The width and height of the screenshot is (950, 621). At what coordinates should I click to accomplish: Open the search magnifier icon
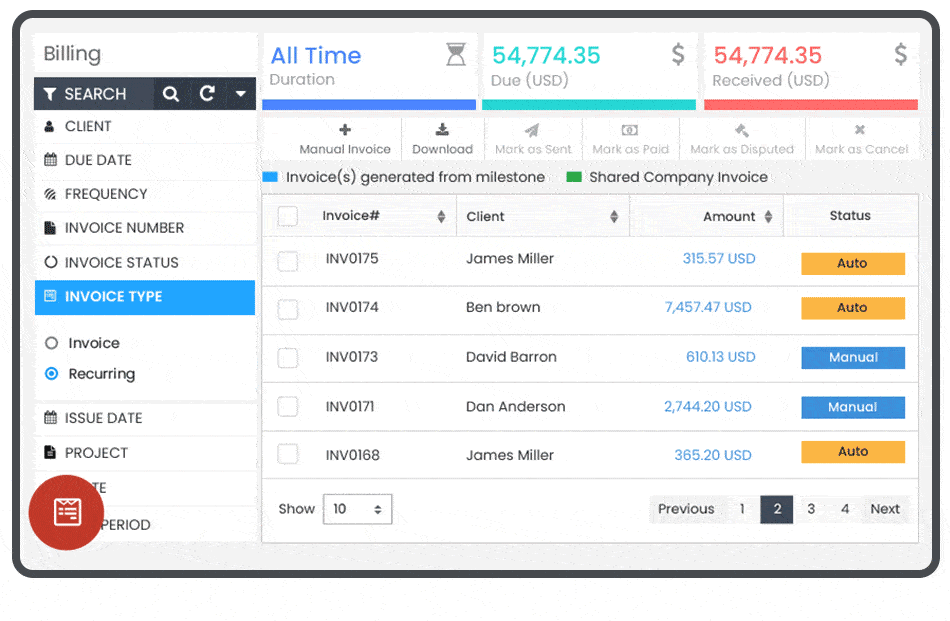(171, 93)
